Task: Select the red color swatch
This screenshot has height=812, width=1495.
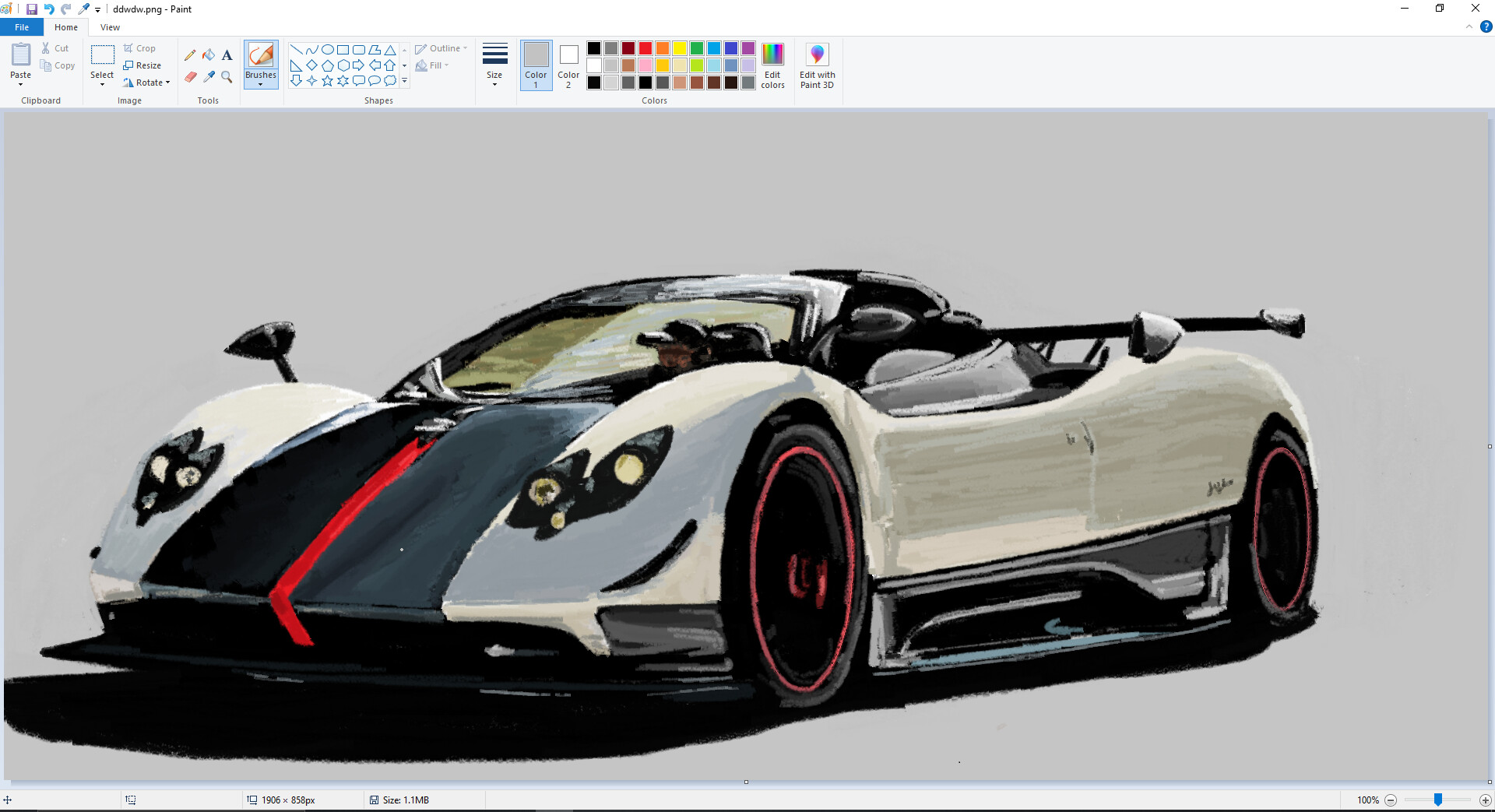Action: tap(645, 47)
